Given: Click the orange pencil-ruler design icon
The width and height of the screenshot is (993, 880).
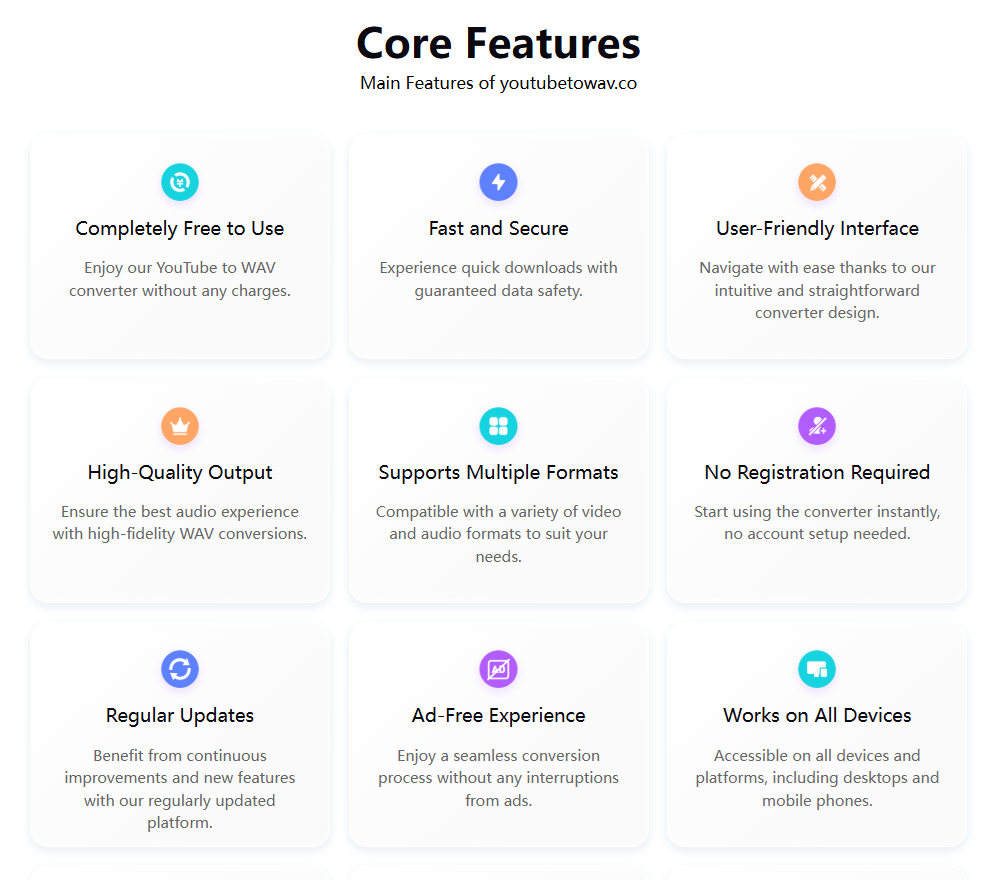Looking at the screenshot, I should point(817,182).
